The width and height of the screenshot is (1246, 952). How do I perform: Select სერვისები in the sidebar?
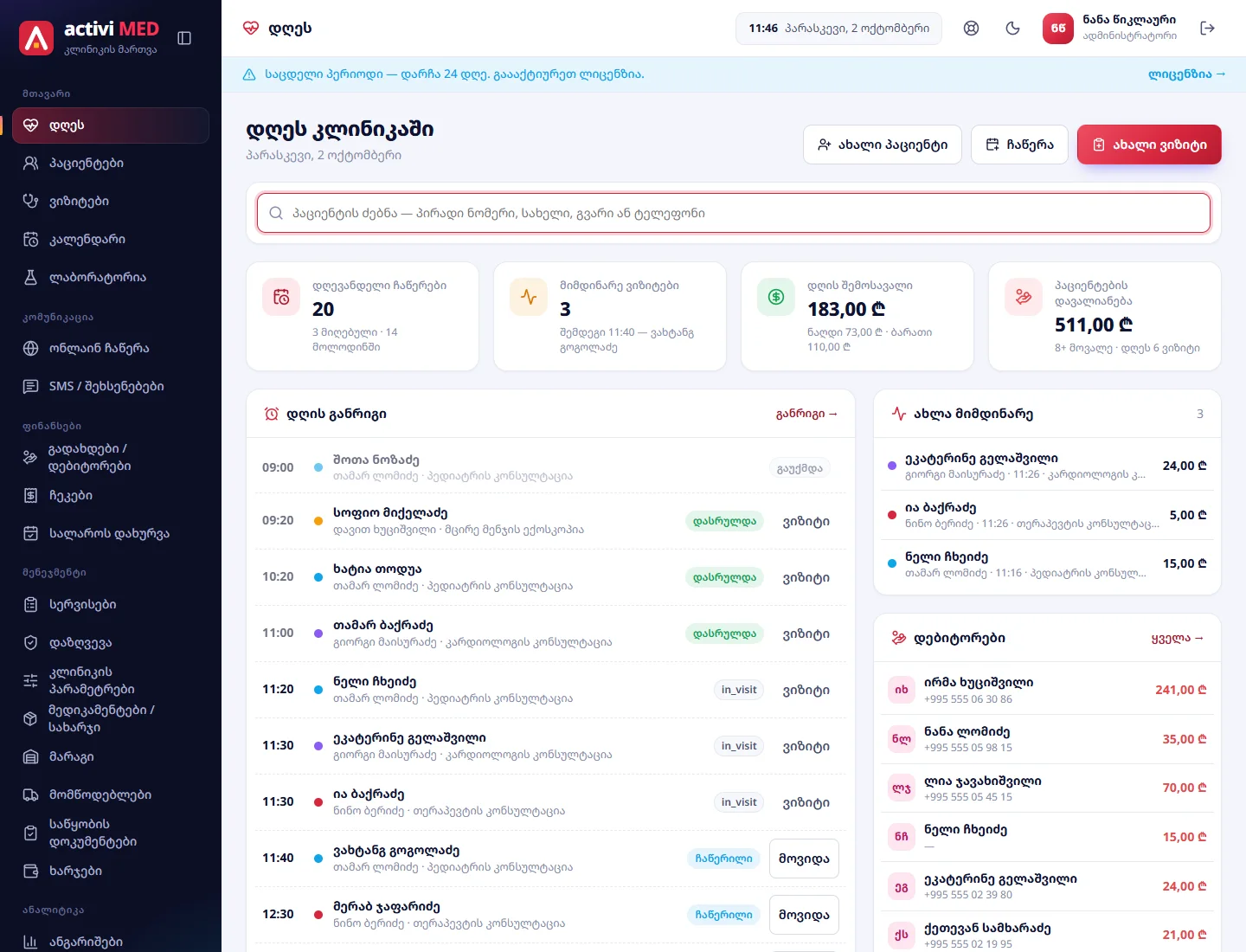click(x=111, y=605)
